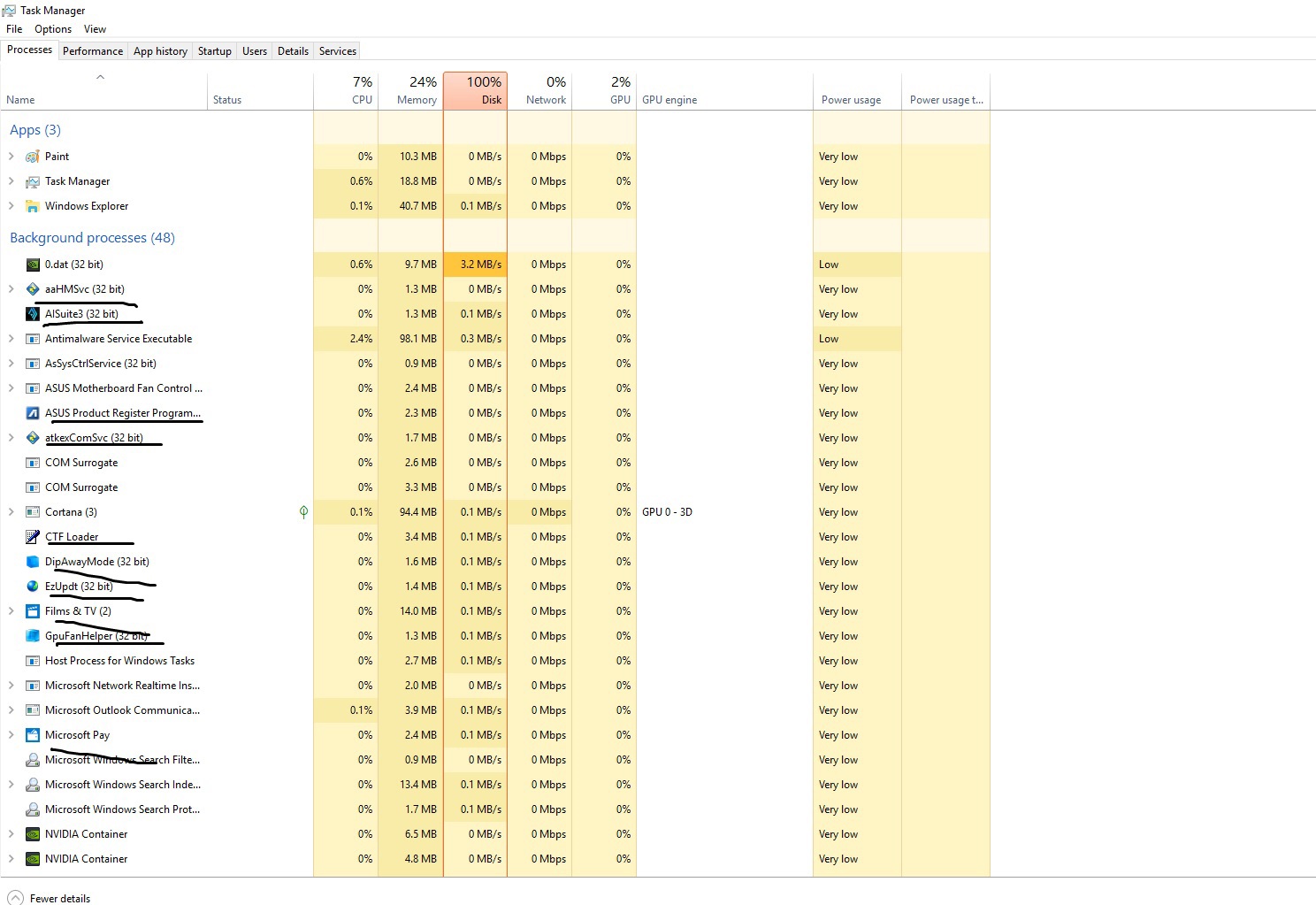Open the Options menu
This screenshot has height=905, width=1316.
click(53, 29)
